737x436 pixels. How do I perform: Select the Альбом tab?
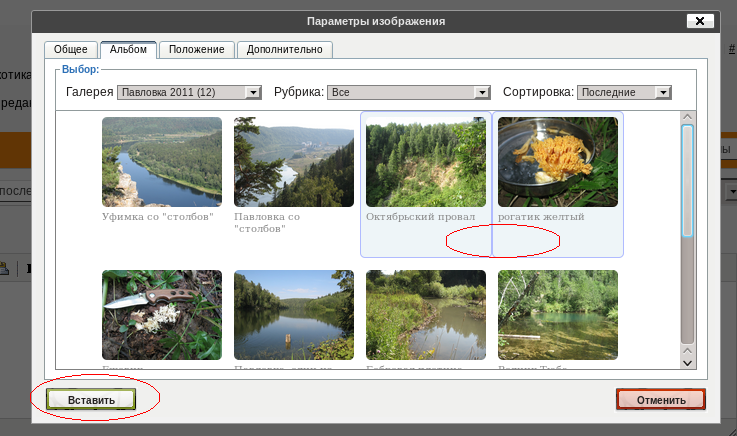(x=128, y=49)
